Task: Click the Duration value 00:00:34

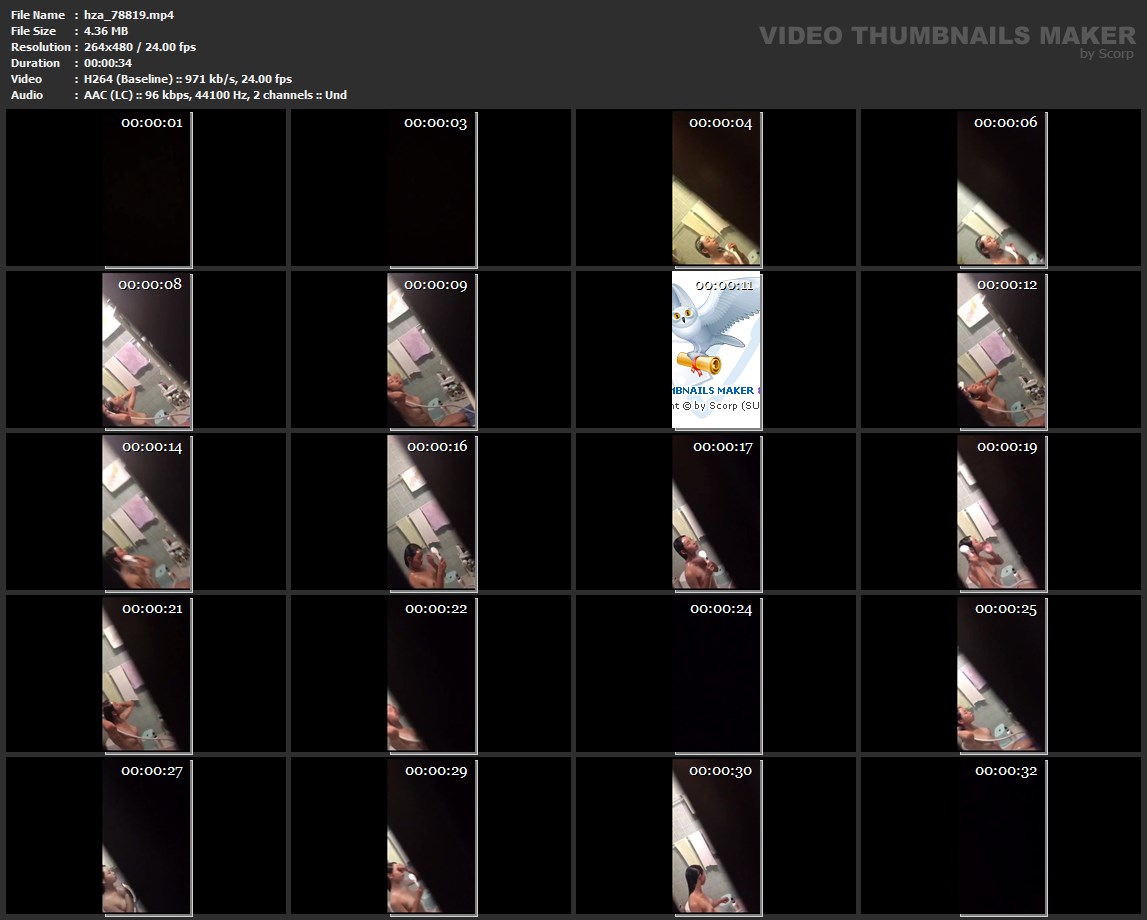Action: pyautogui.click(x=108, y=63)
